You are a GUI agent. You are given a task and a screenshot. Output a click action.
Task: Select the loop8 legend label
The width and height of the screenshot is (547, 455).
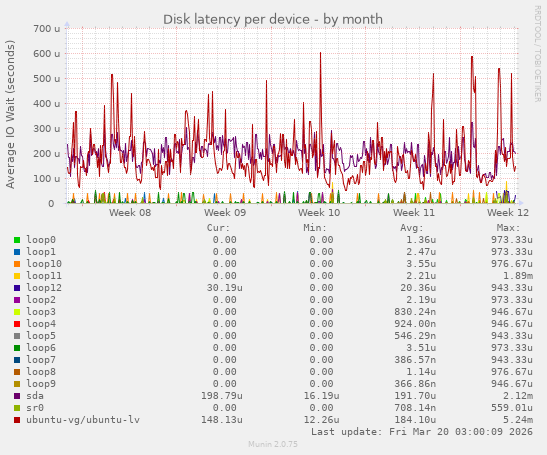[41, 372]
